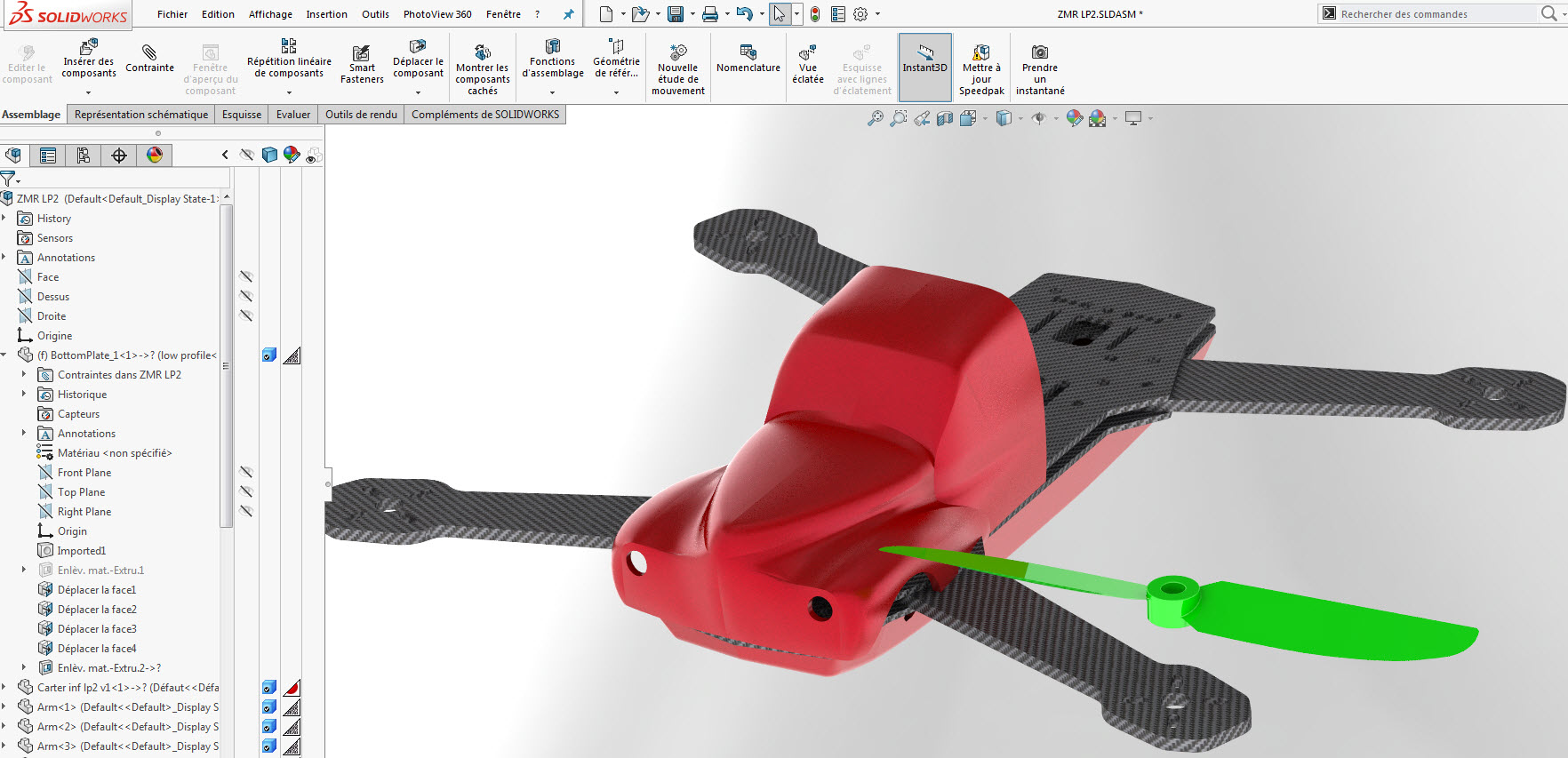Click Prendre un instantané camera icon
1568x758 pixels.
[1040, 52]
